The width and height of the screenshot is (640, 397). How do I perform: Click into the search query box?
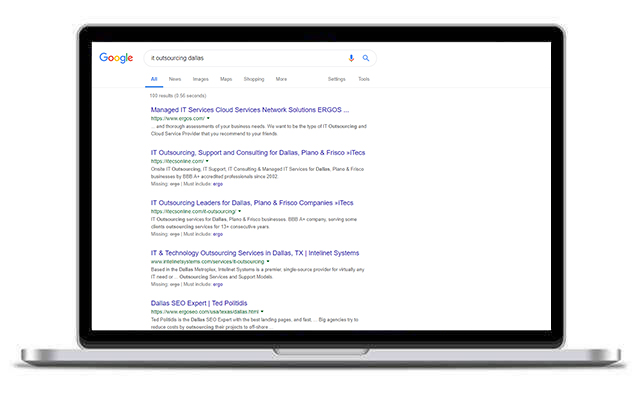tap(245, 58)
